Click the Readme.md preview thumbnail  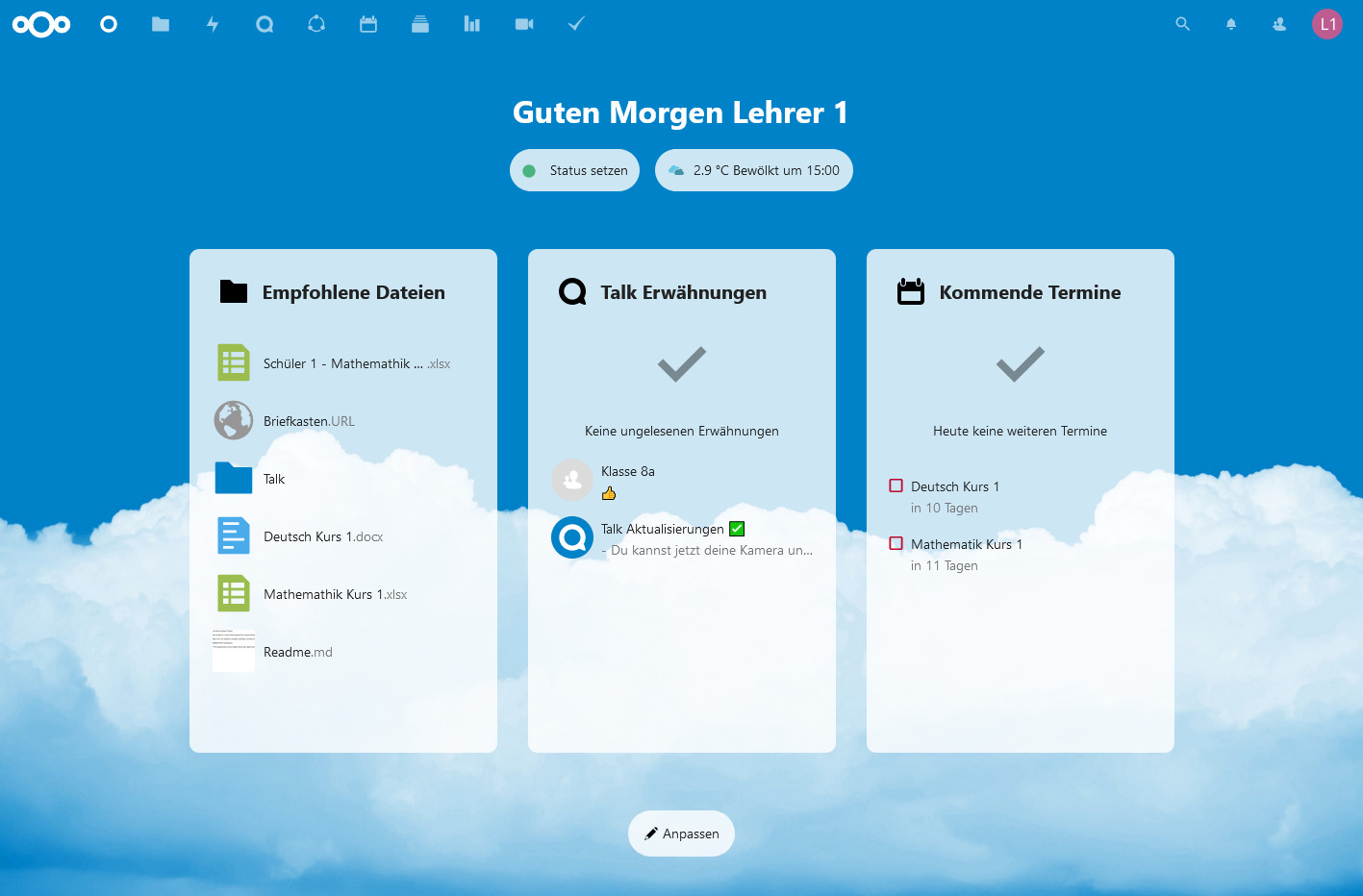(x=234, y=651)
